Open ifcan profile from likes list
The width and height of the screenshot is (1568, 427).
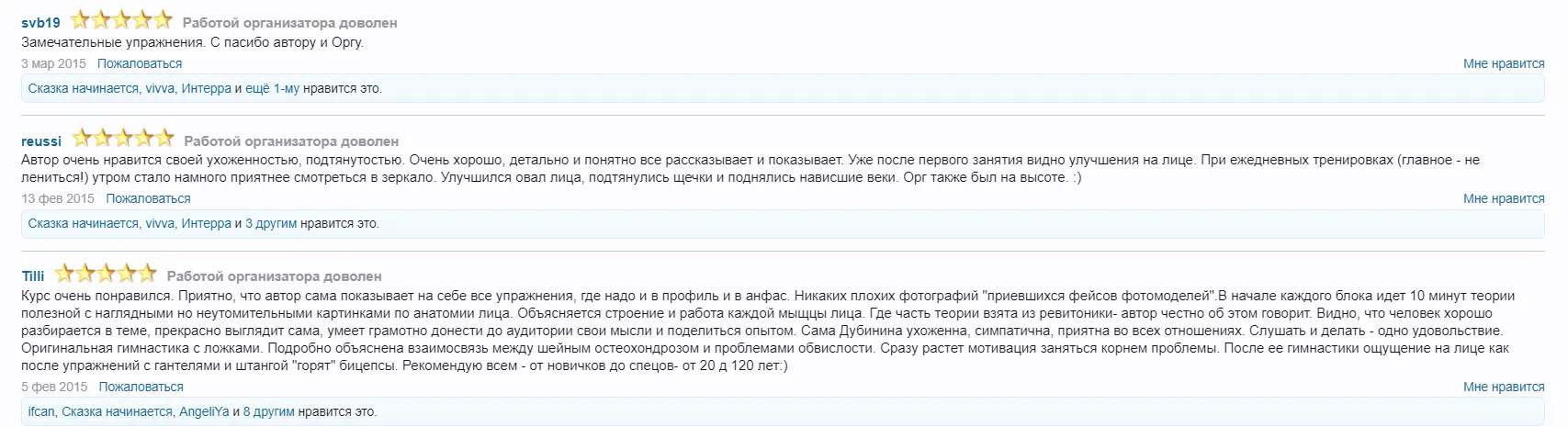(x=41, y=411)
